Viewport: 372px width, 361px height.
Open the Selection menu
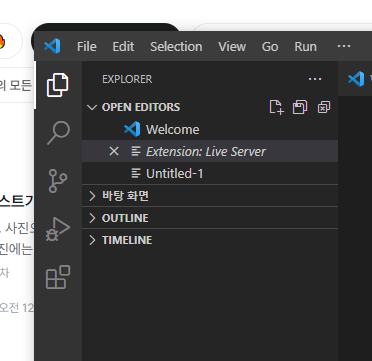tap(176, 46)
